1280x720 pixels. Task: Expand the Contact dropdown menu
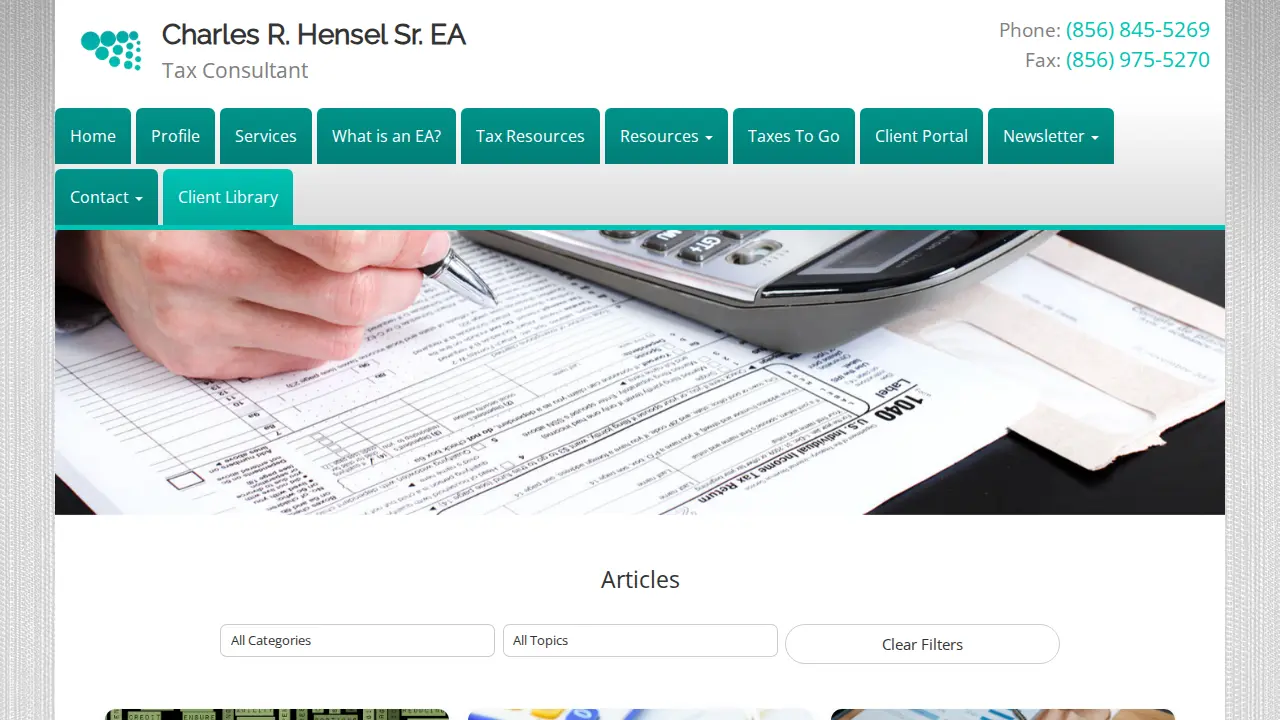[106, 197]
